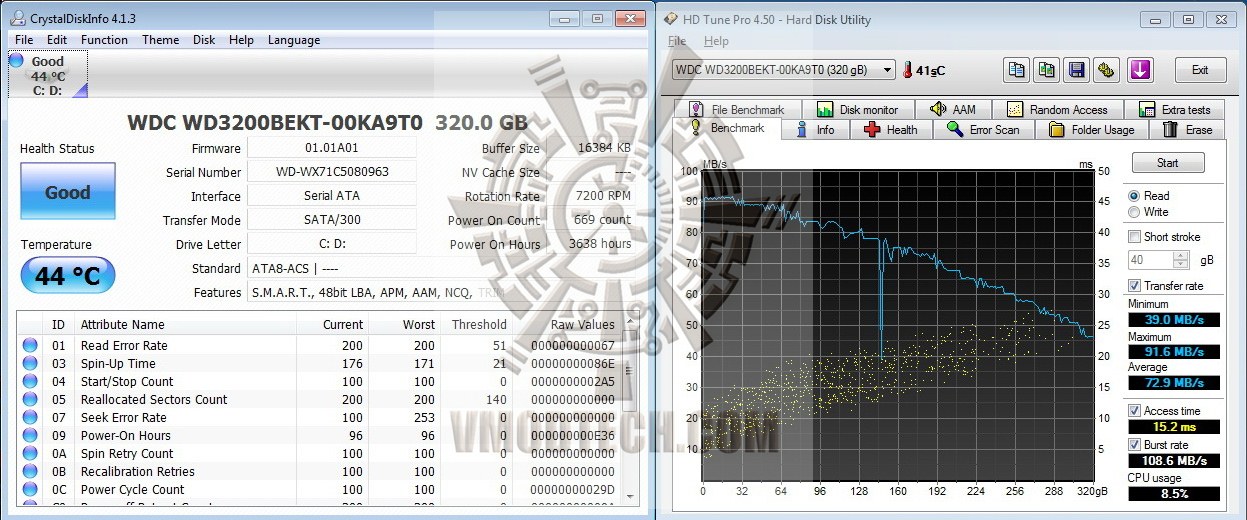
Task: Open CrystalDiskInfo Edit menu
Action: (57, 40)
